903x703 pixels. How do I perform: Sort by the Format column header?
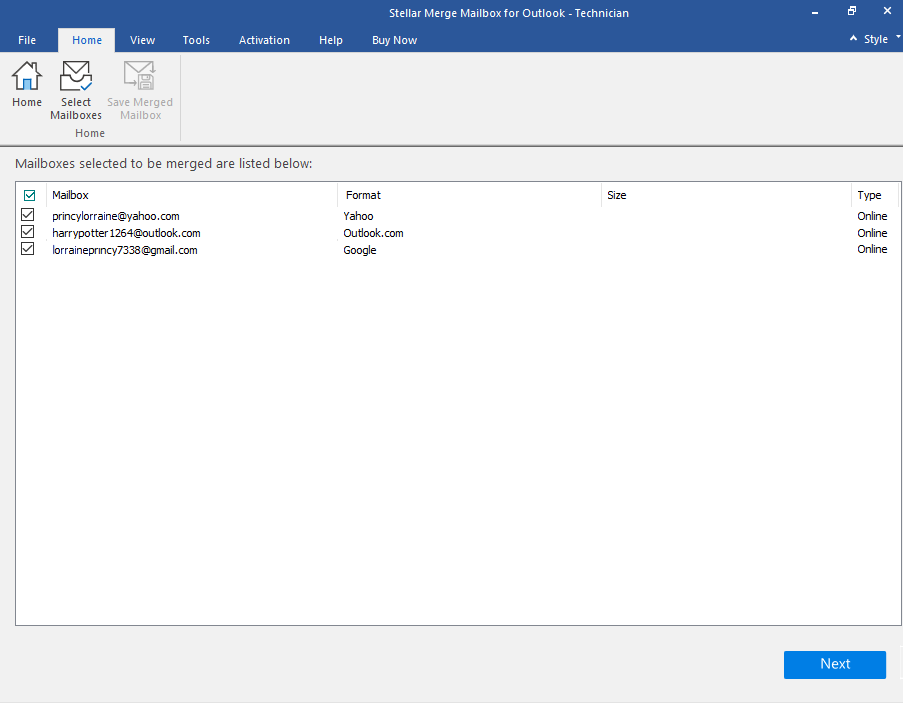coord(469,195)
